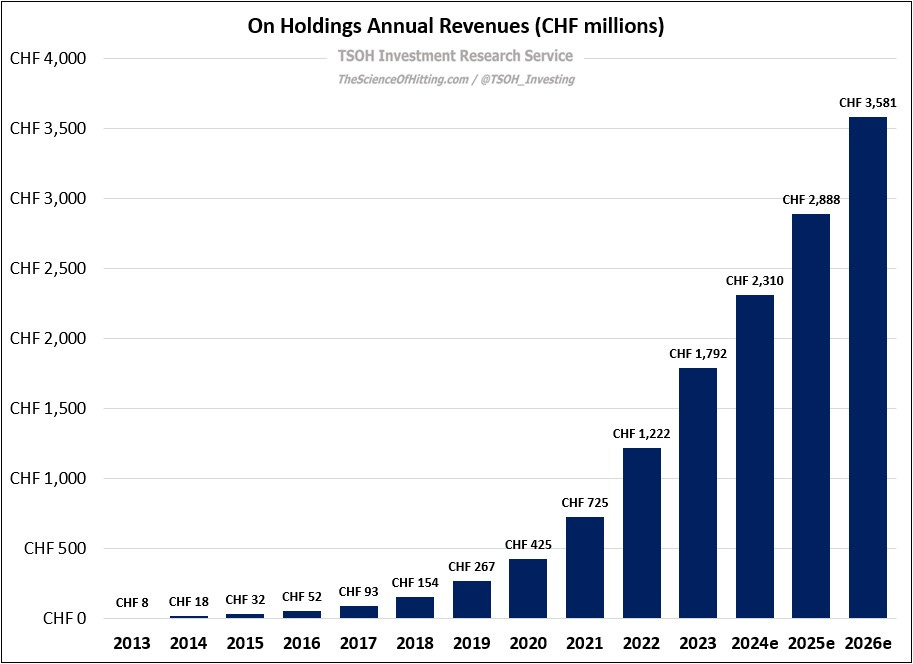Click the CHF 1,792 data label
This screenshot has height=664, width=913.
[x=698, y=354]
